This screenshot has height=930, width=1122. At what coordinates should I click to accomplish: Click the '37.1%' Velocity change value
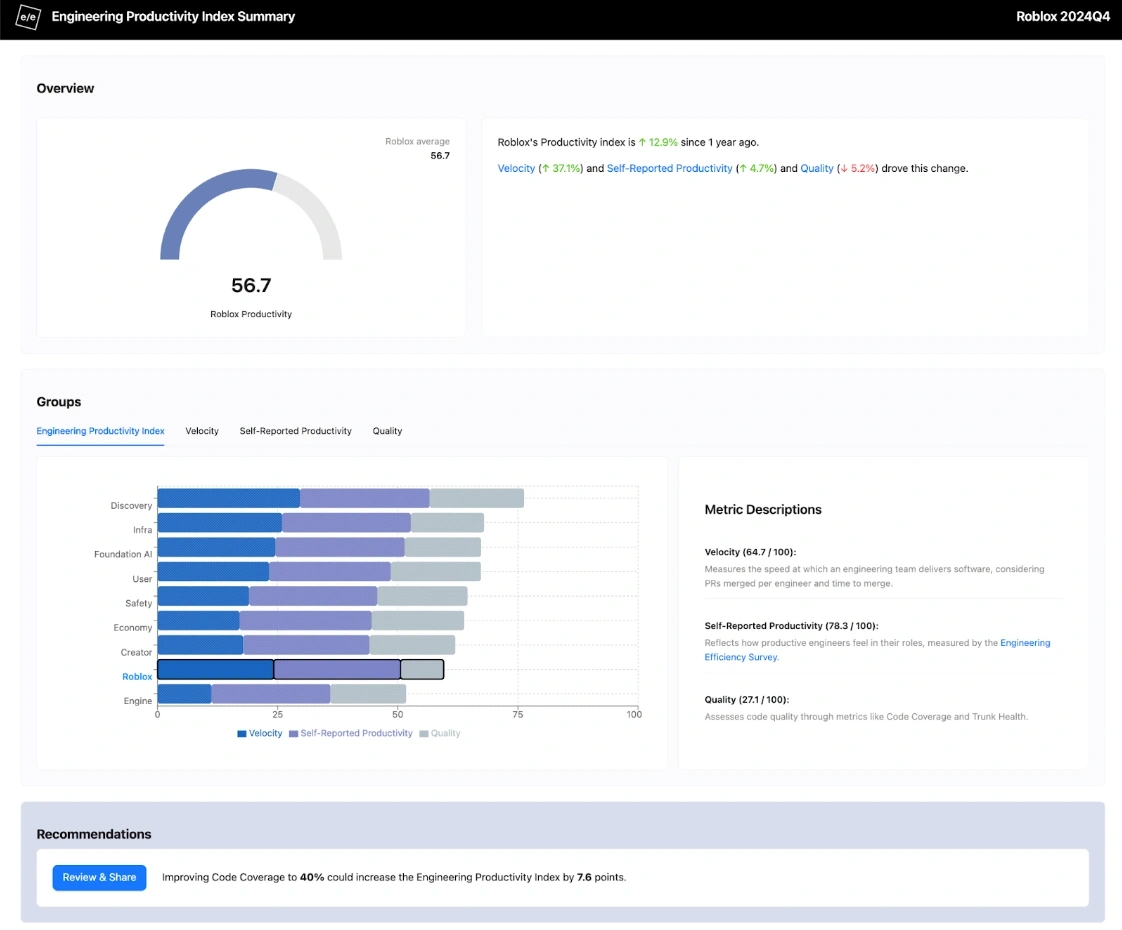pyautogui.click(x=566, y=168)
